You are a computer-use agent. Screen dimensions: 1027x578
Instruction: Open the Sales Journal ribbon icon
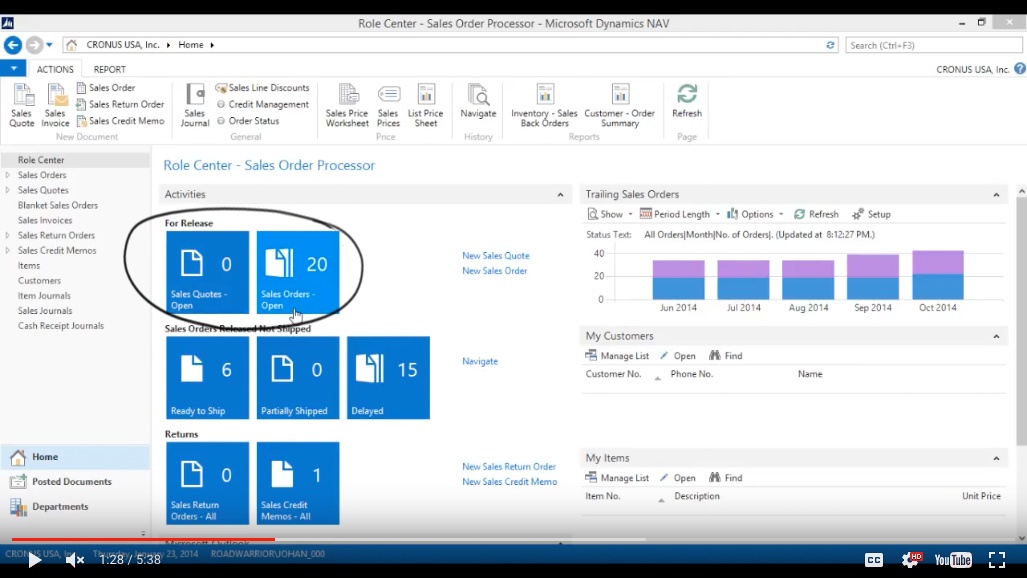tap(195, 106)
